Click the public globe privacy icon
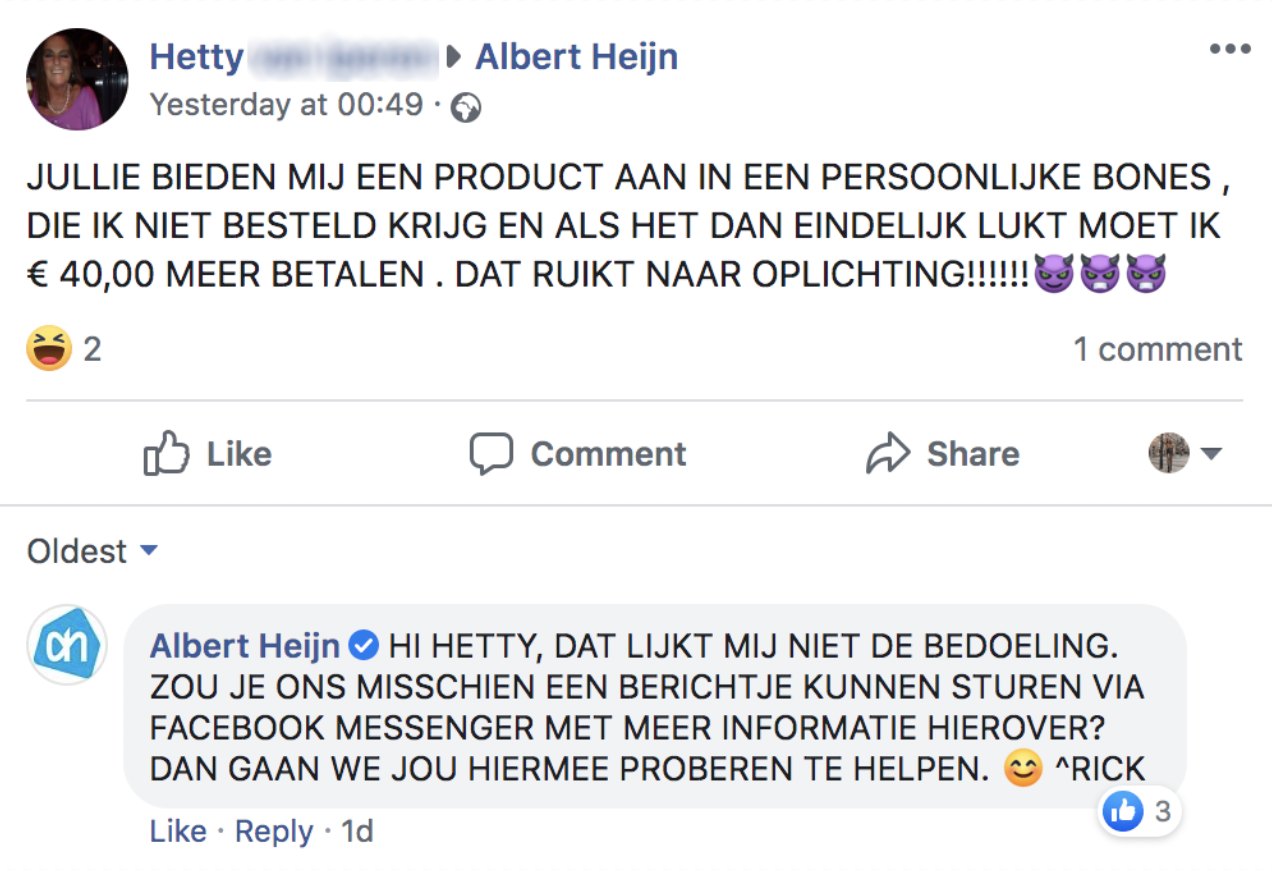 tap(465, 108)
